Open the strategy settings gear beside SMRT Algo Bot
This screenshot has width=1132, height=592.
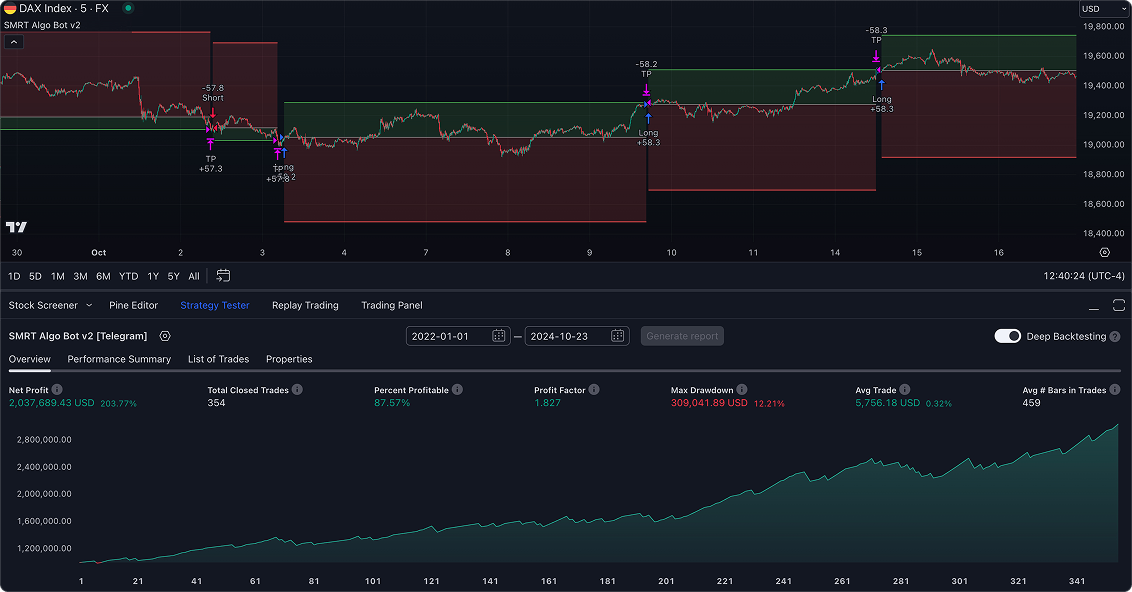pos(165,336)
